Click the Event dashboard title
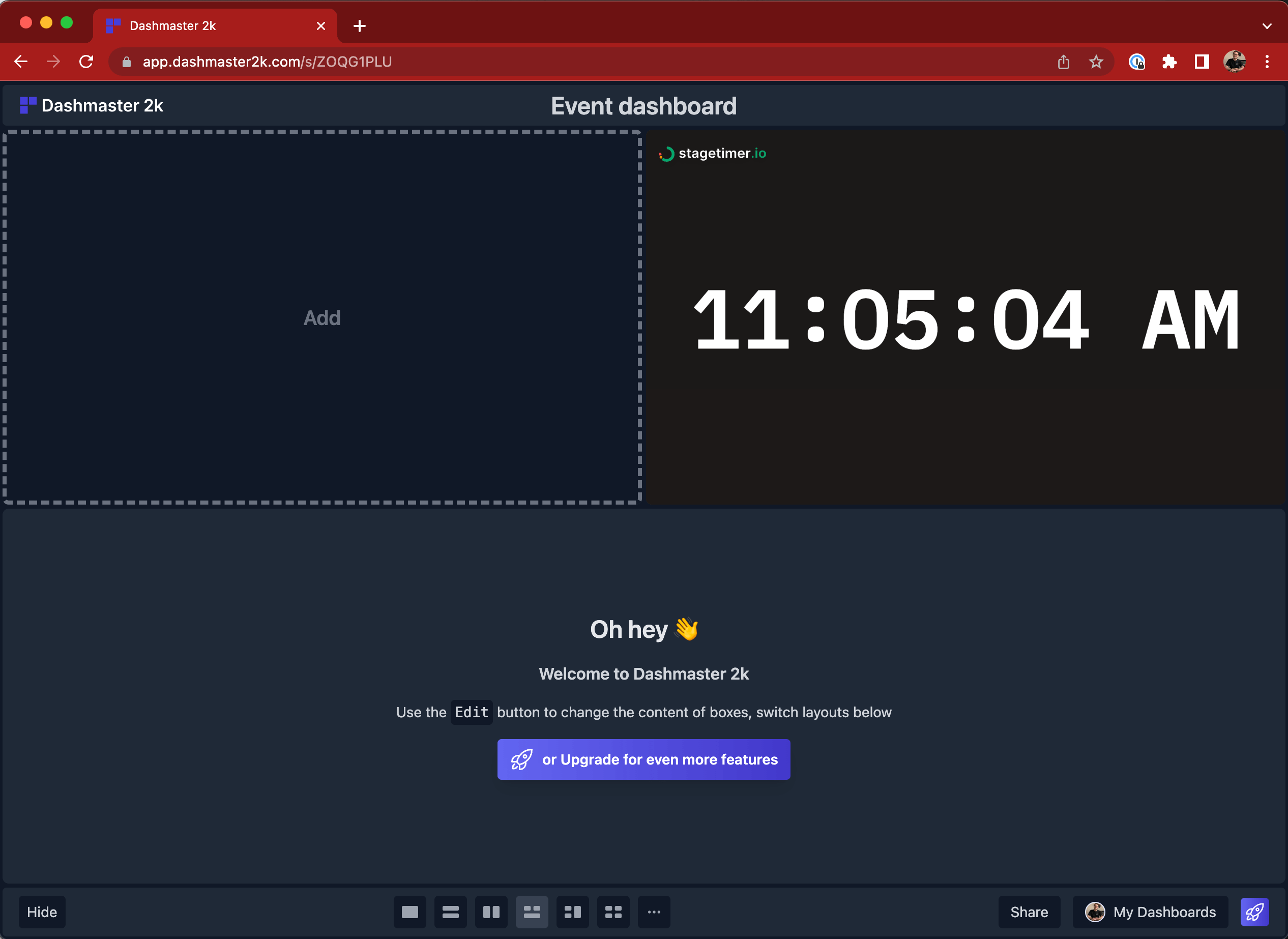The height and width of the screenshot is (939, 1288). coord(643,106)
